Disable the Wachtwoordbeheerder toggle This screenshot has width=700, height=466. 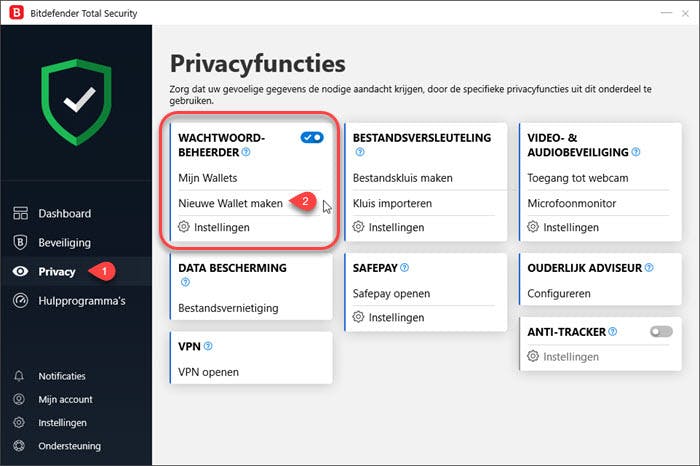(x=312, y=138)
